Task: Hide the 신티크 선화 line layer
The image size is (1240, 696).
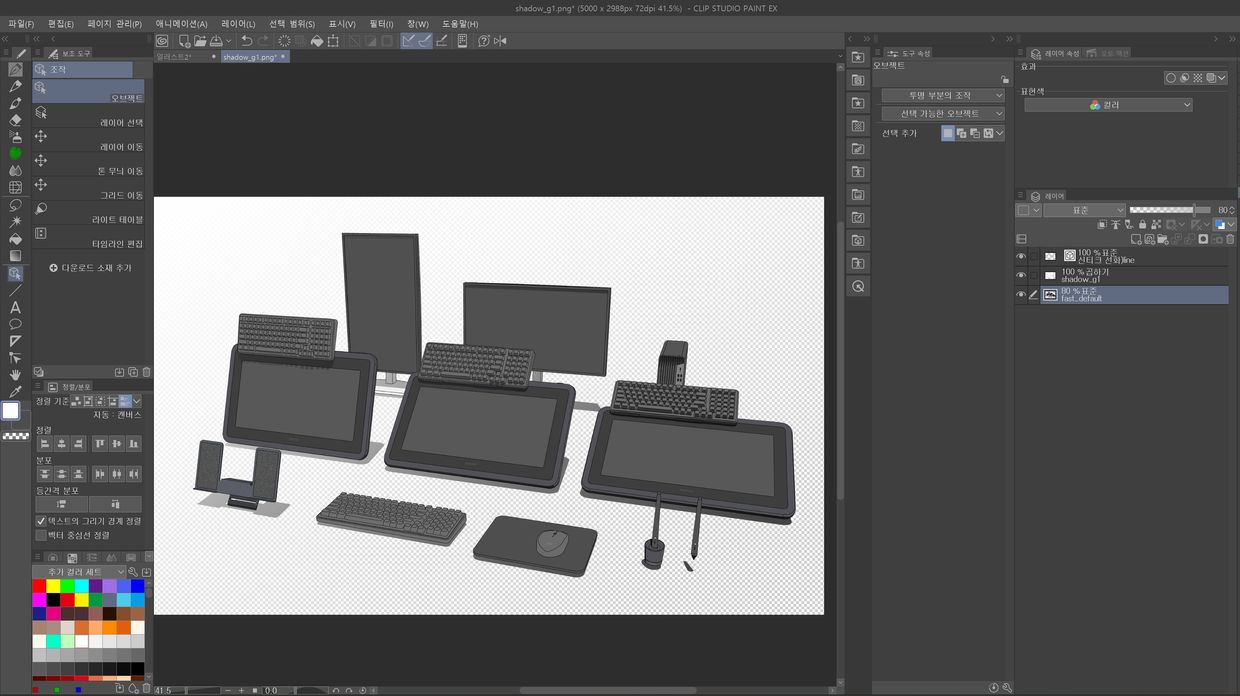Action: point(1021,256)
